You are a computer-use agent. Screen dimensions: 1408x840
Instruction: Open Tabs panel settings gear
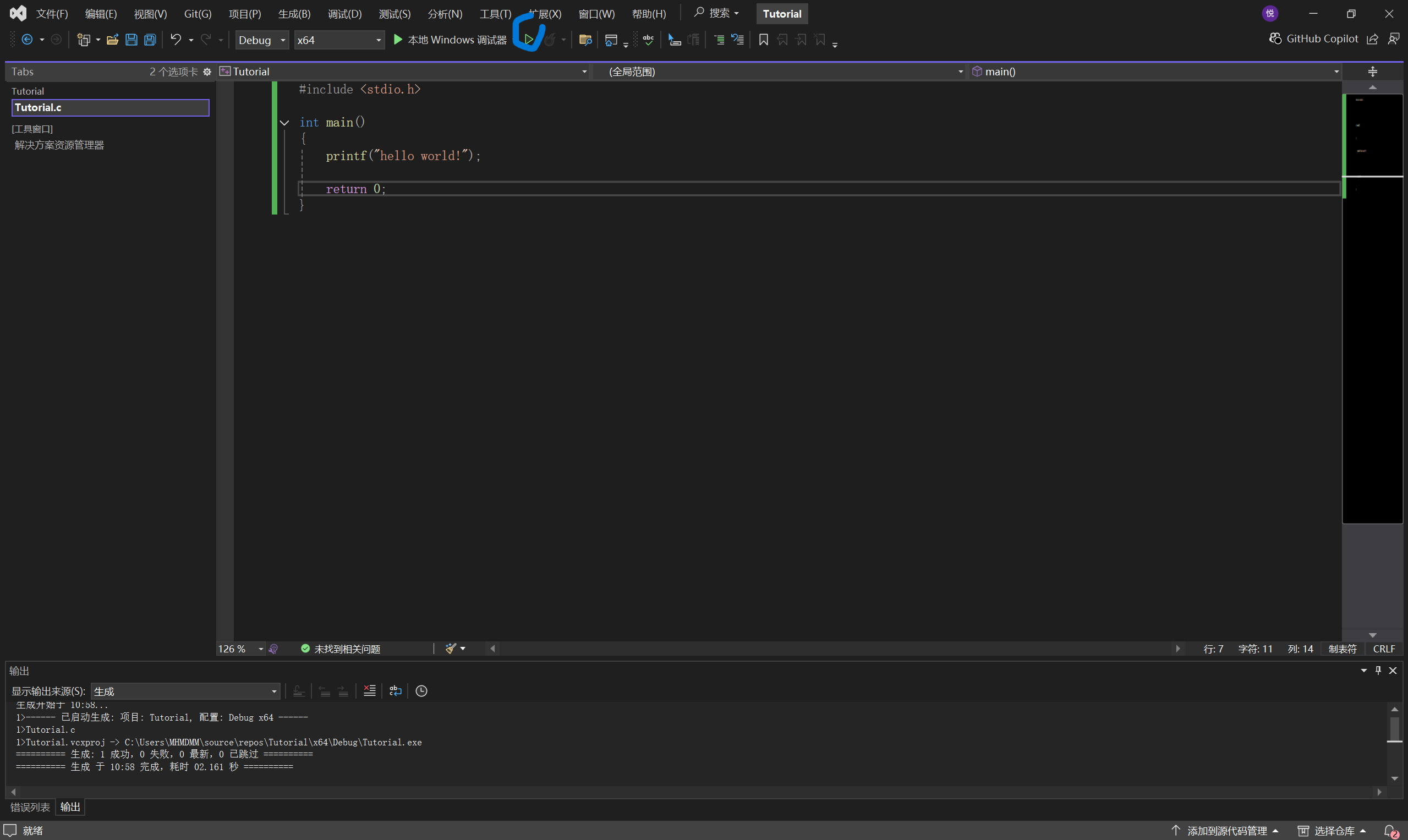(x=207, y=72)
